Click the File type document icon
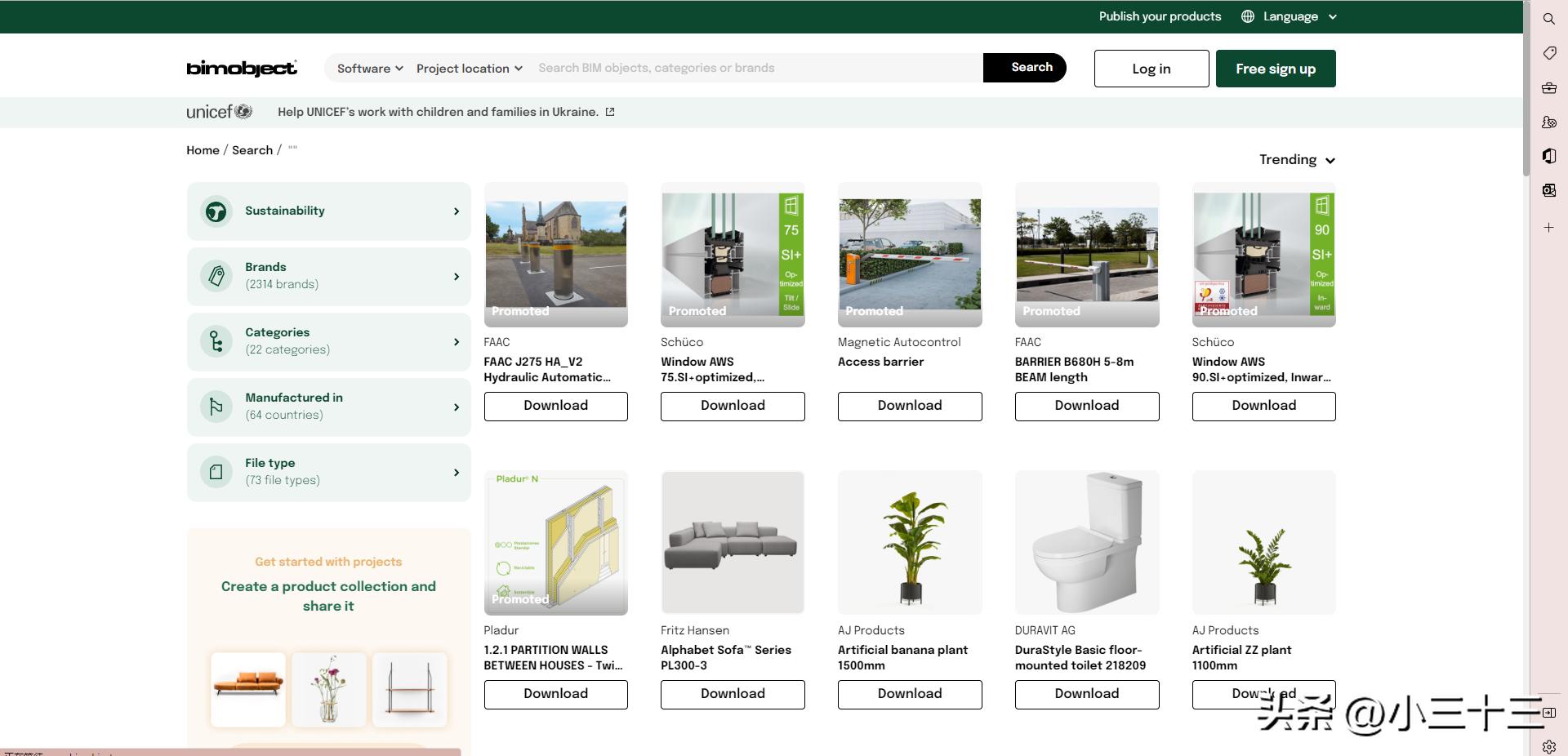Screen dimensions: 1568x756 click(216, 472)
